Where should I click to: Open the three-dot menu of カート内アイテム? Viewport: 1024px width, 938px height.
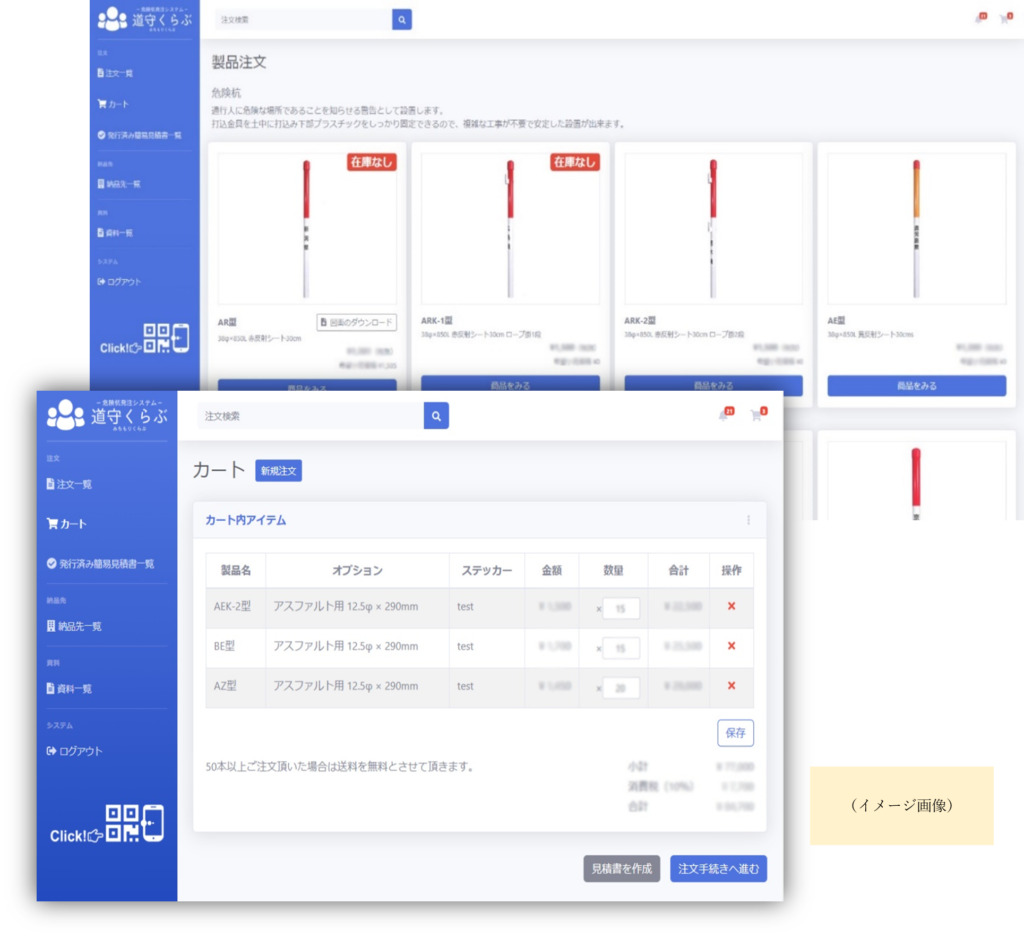tap(748, 520)
